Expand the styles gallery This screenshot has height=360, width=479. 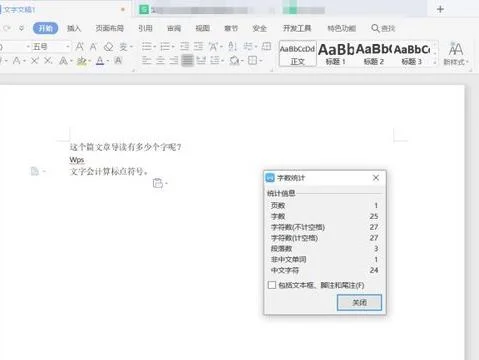pyautogui.click(x=434, y=62)
